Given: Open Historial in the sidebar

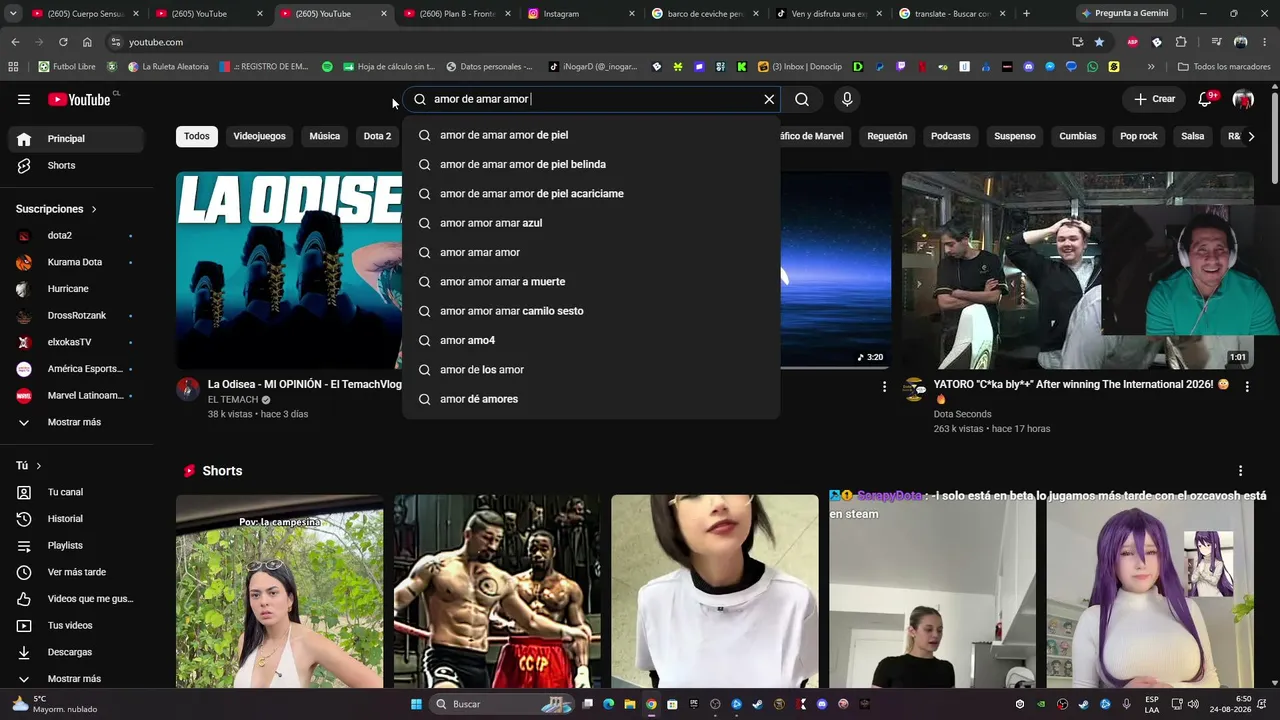Looking at the screenshot, I should click(x=76, y=519).
